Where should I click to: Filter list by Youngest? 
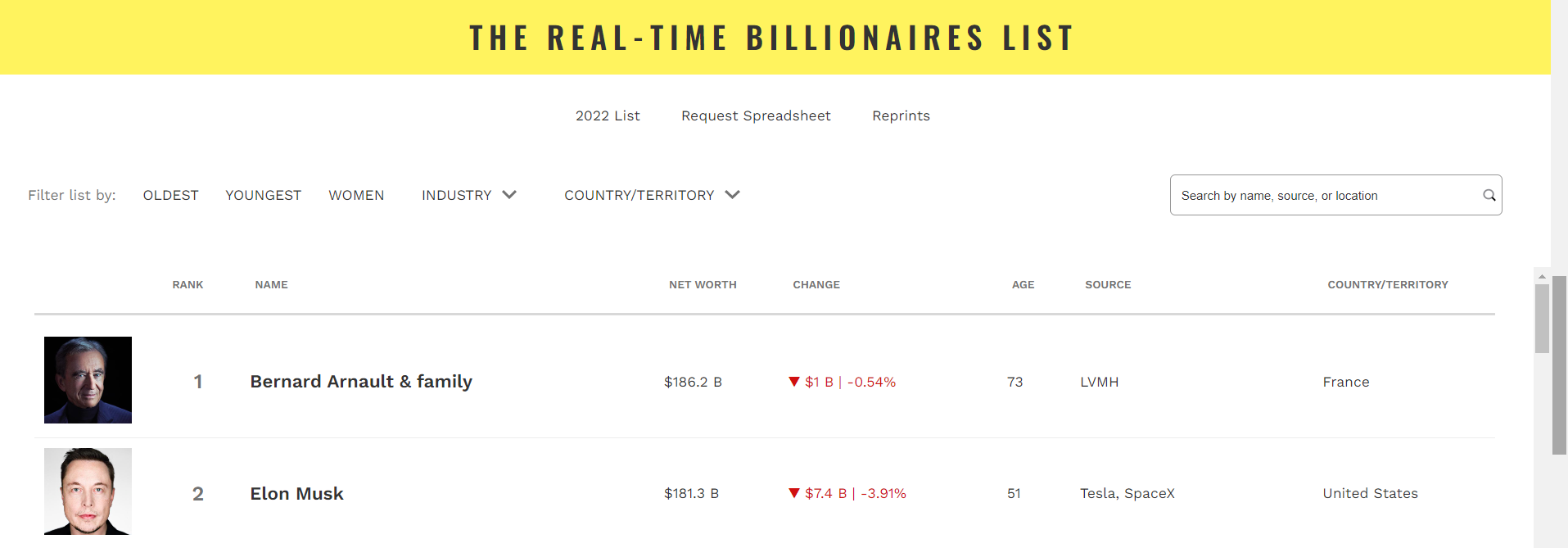[263, 195]
